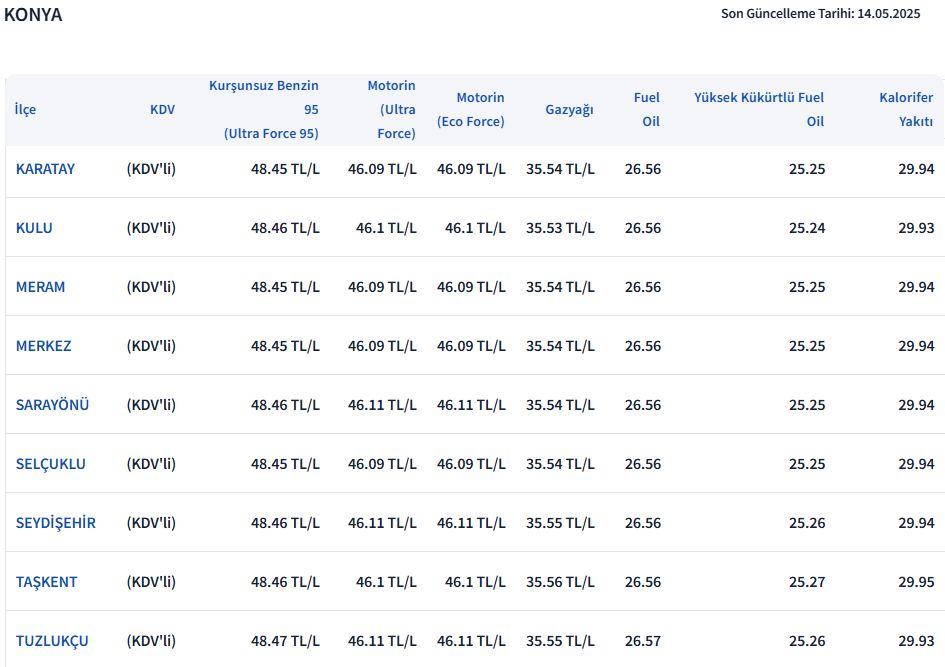This screenshot has height=667, width=945.
Task: Select 46.1 TL/L Ultra Force price in KULU row
Action: click(x=386, y=228)
